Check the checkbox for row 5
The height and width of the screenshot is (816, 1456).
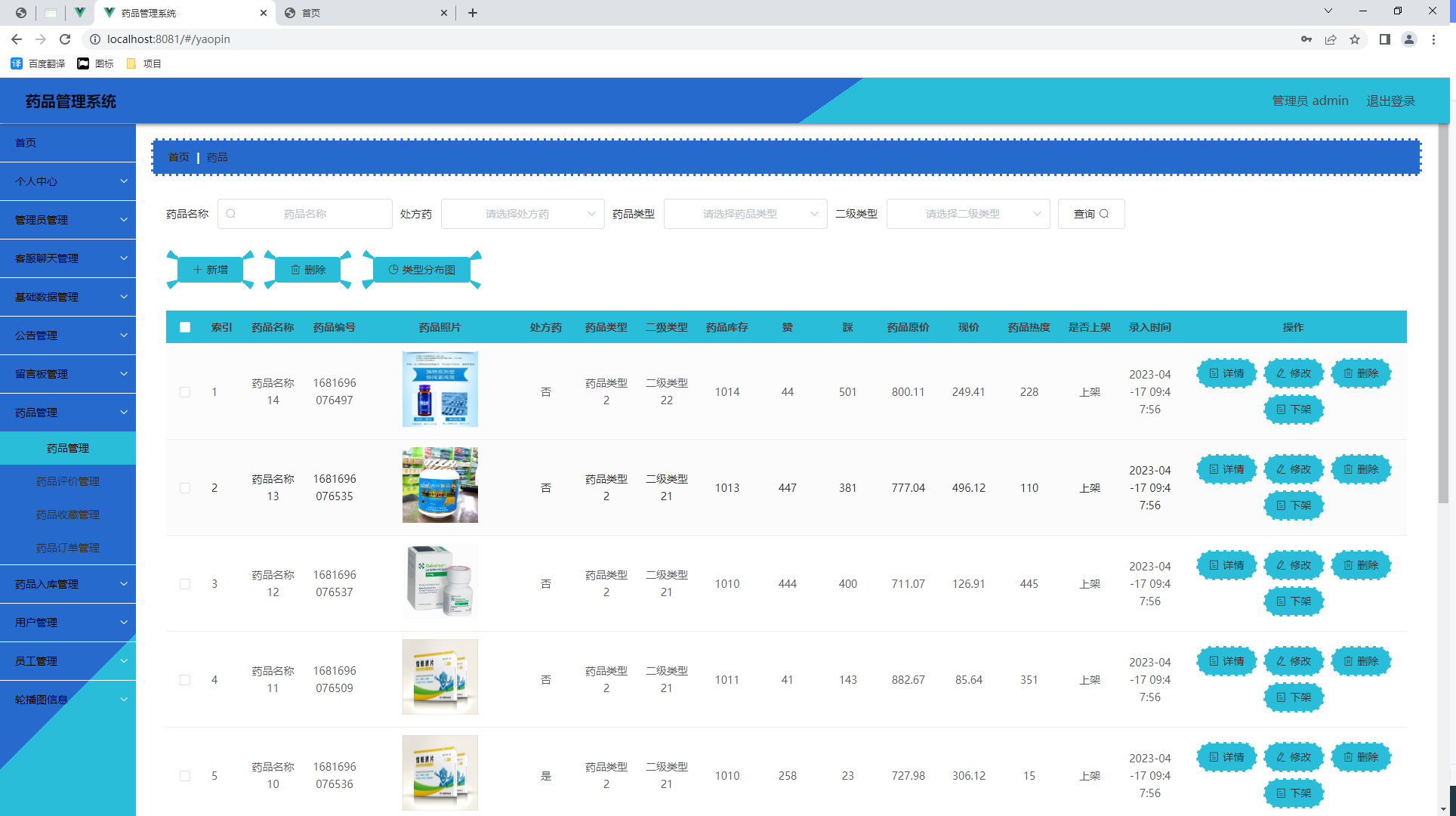[x=185, y=775]
